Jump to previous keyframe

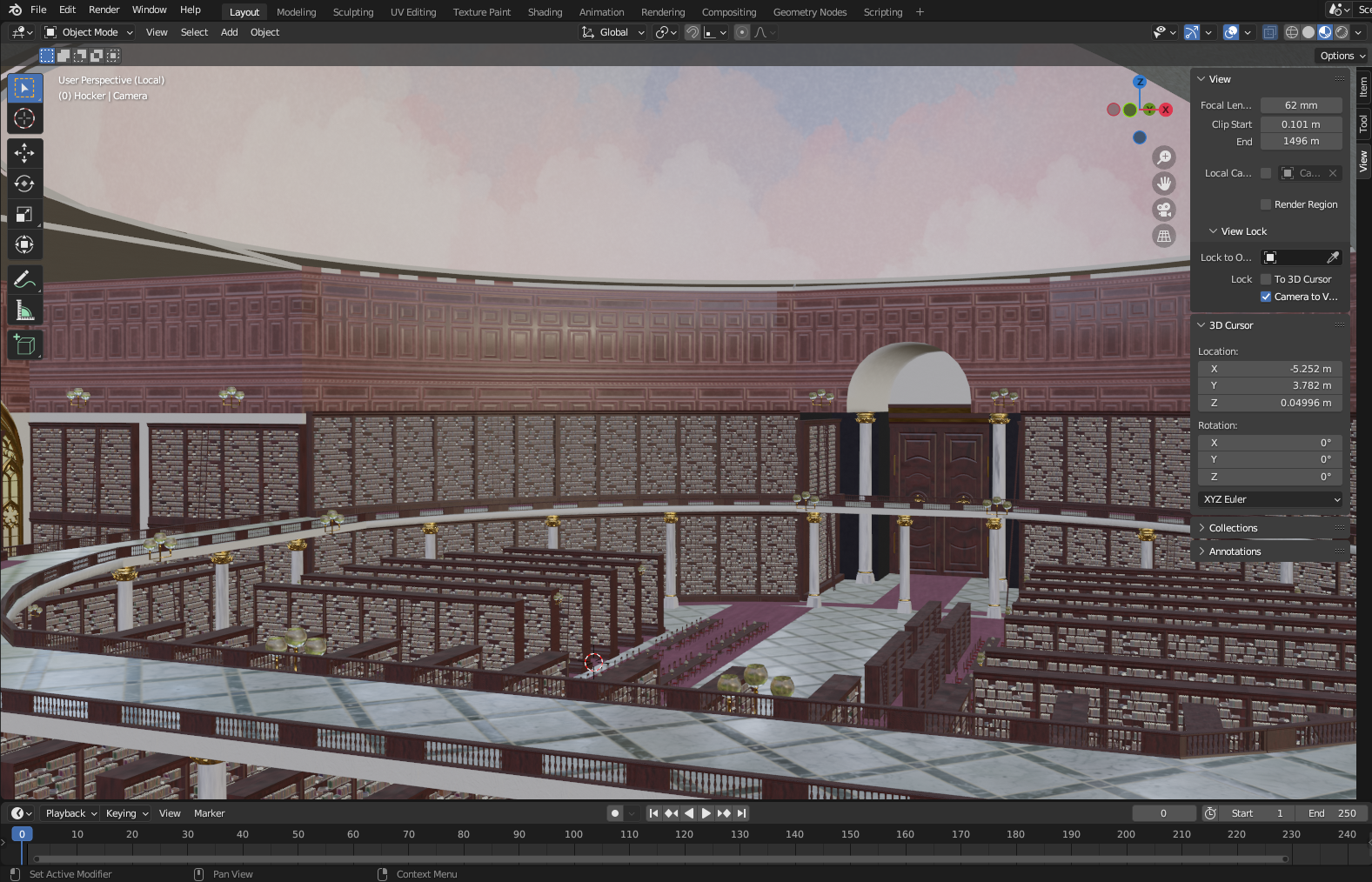(671, 813)
